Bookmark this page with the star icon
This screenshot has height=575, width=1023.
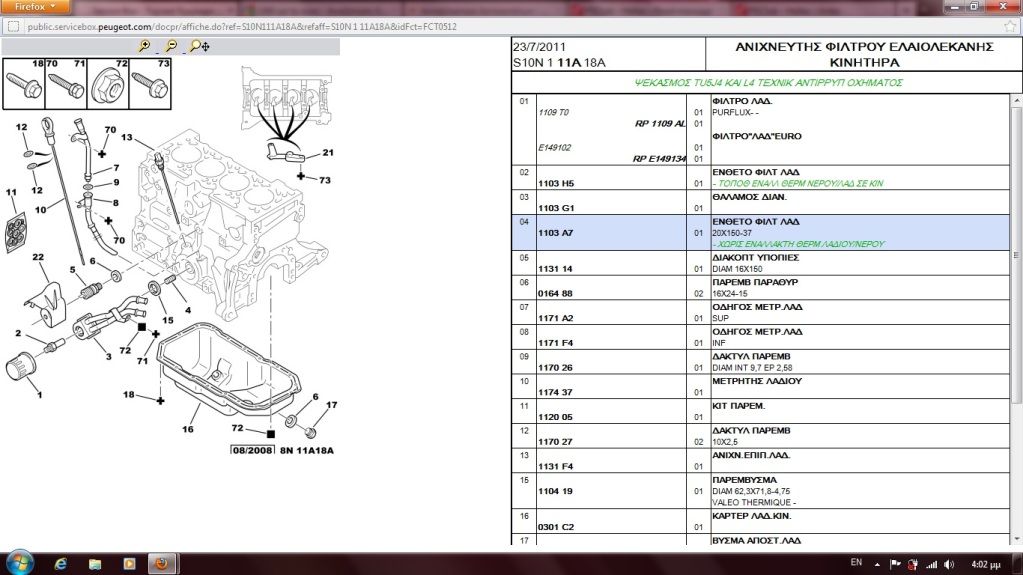click(x=1011, y=27)
